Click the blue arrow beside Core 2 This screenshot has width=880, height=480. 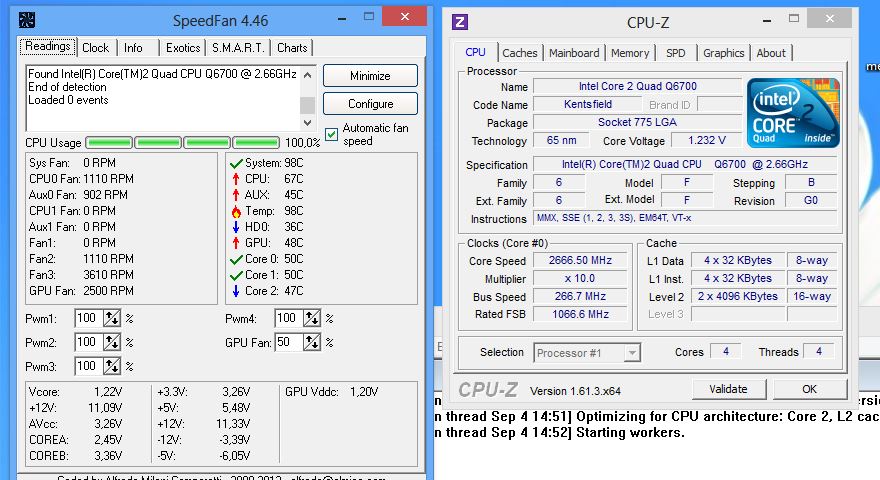236,291
